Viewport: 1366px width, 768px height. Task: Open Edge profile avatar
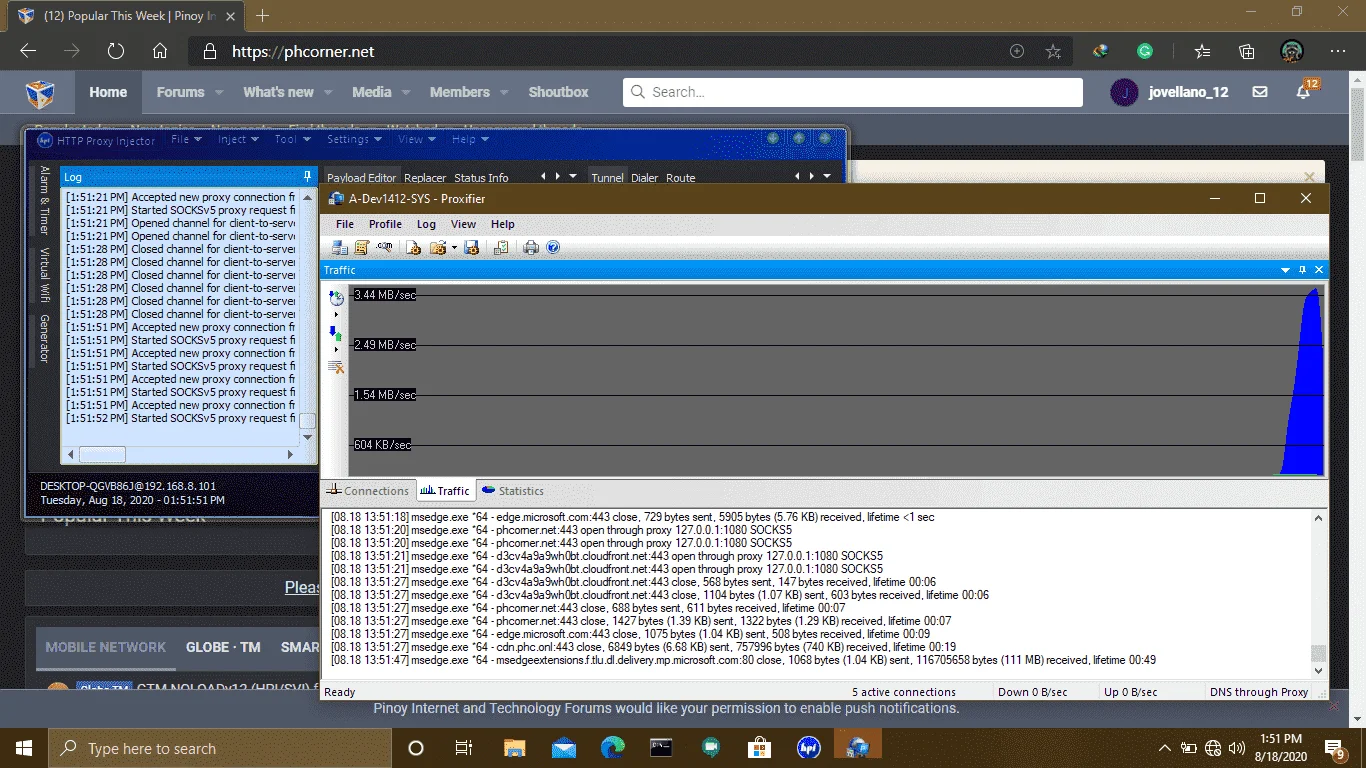coord(1292,51)
